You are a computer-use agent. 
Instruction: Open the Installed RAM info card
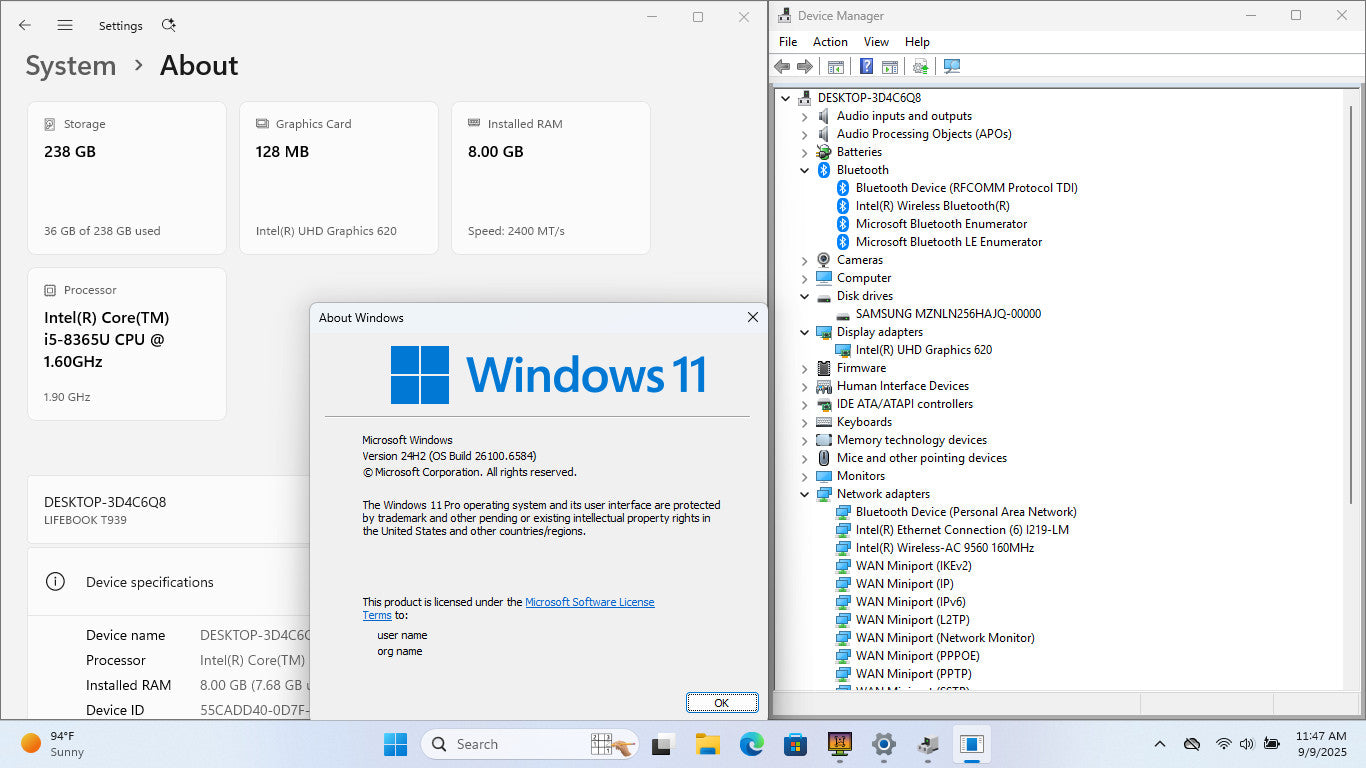551,178
